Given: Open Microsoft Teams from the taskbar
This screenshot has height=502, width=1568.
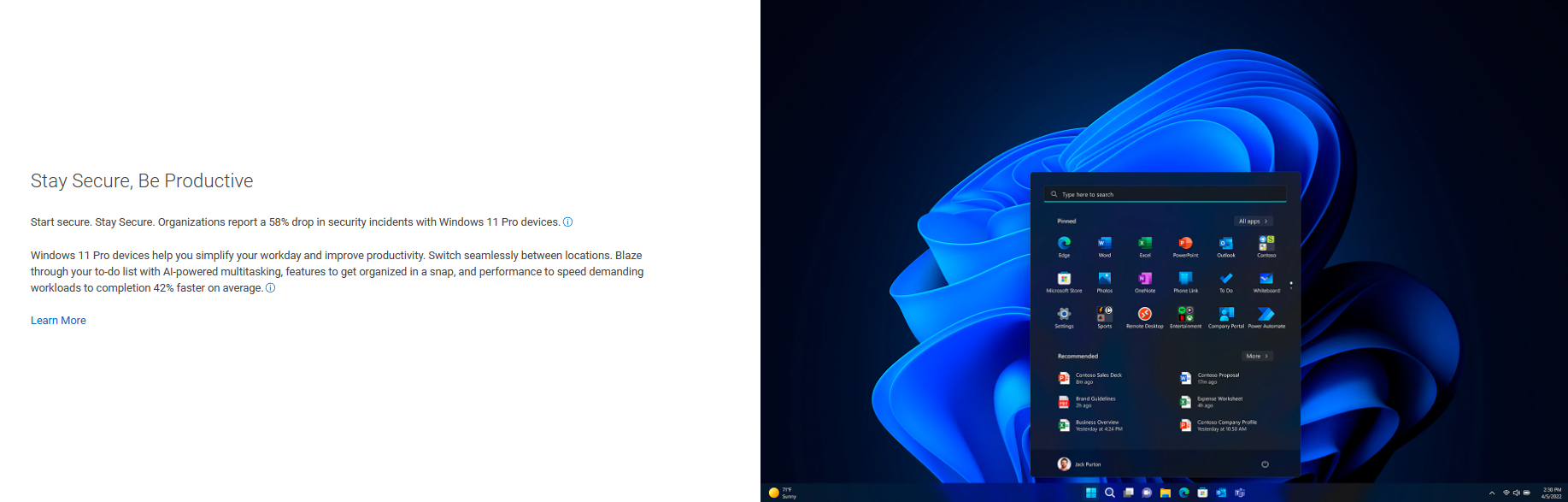Looking at the screenshot, I should tap(1240, 493).
